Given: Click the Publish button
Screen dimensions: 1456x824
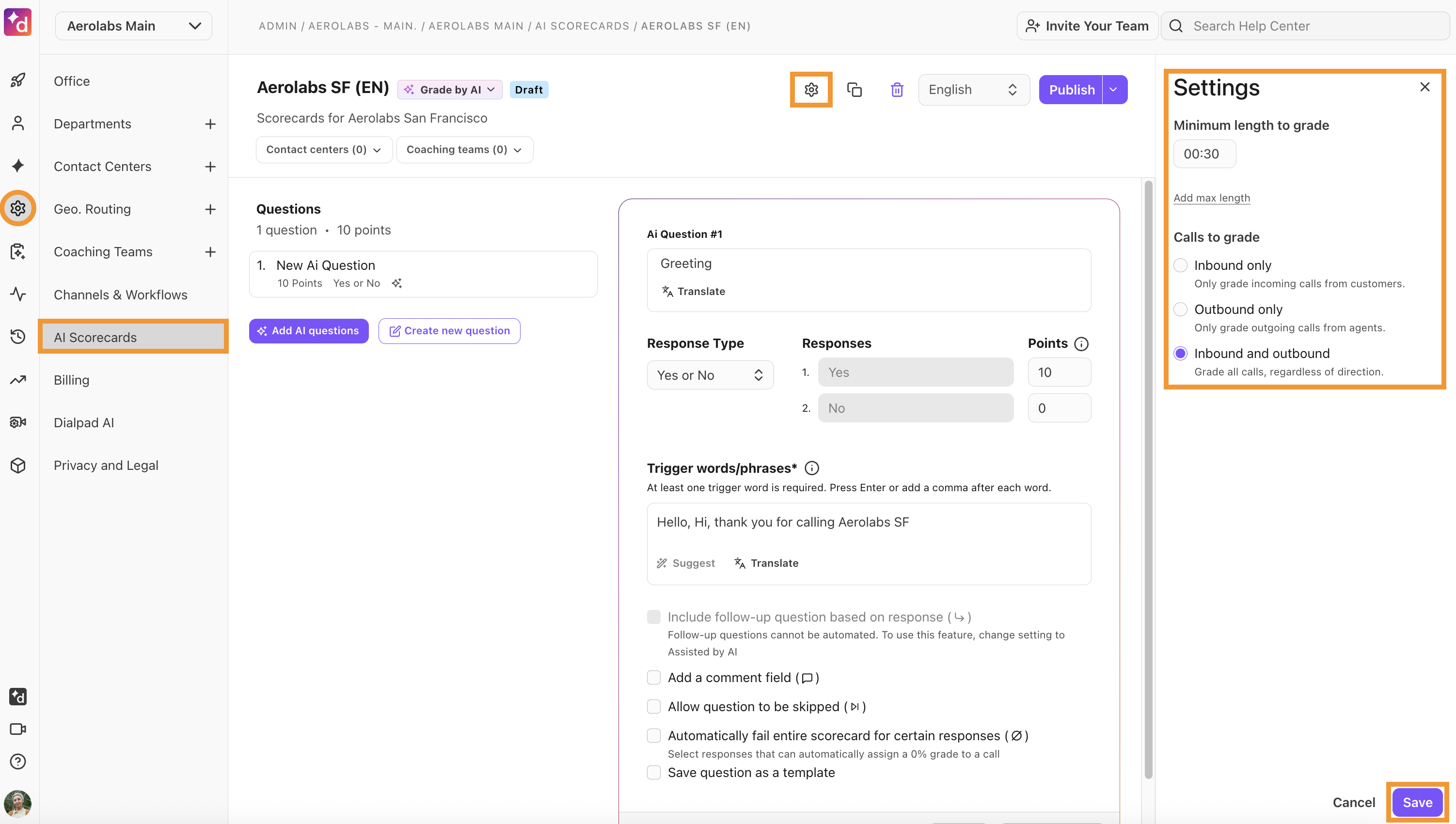Looking at the screenshot, I should tap(1071, 90).
